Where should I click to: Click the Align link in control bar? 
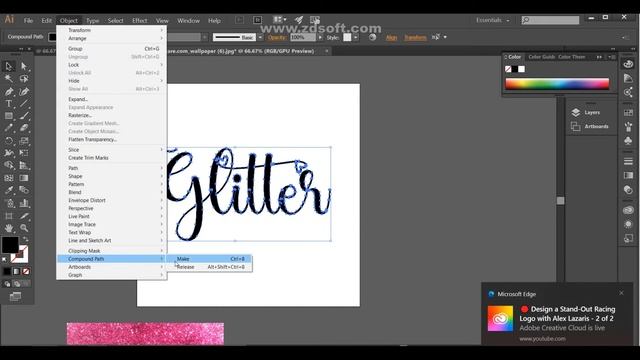pos(391,38)
